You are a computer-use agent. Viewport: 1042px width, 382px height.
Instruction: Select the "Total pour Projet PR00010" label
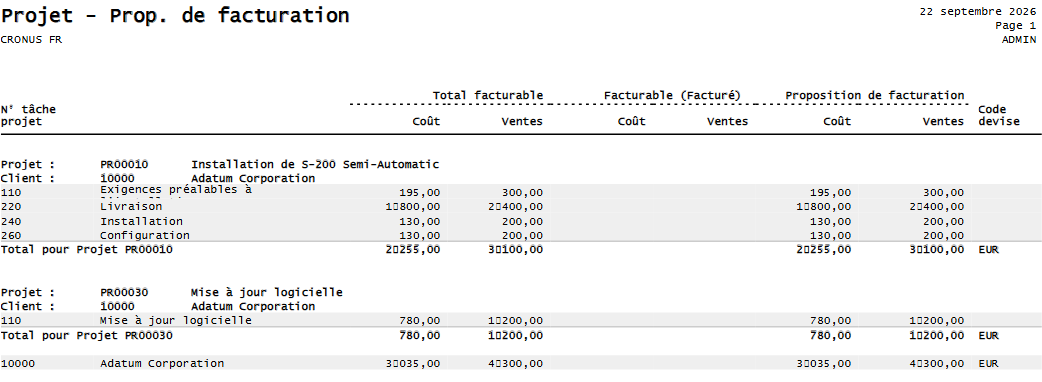pyautogui.click(x=87, y=250)
